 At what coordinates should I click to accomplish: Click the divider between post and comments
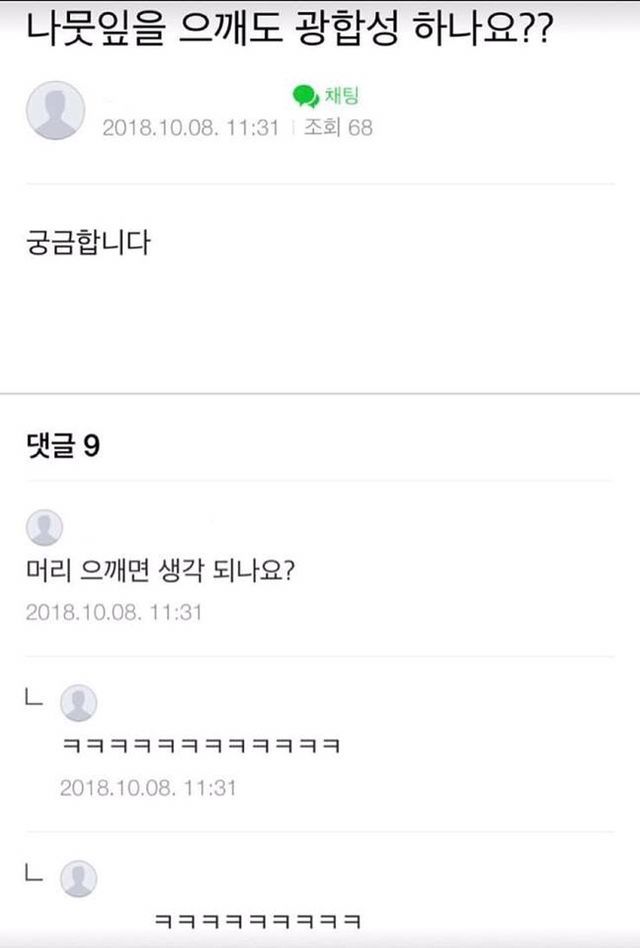click(320, 393)
